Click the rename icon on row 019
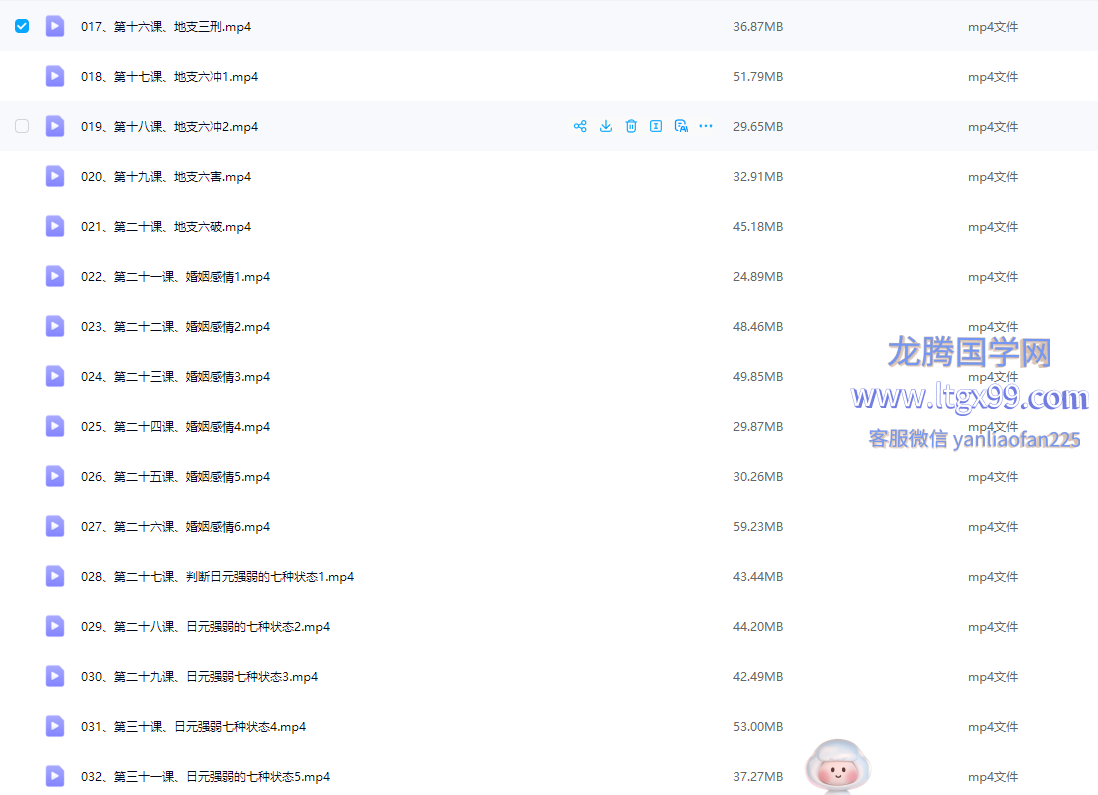The width and height of the screenshot is (1098, 795). click(656, 126)
